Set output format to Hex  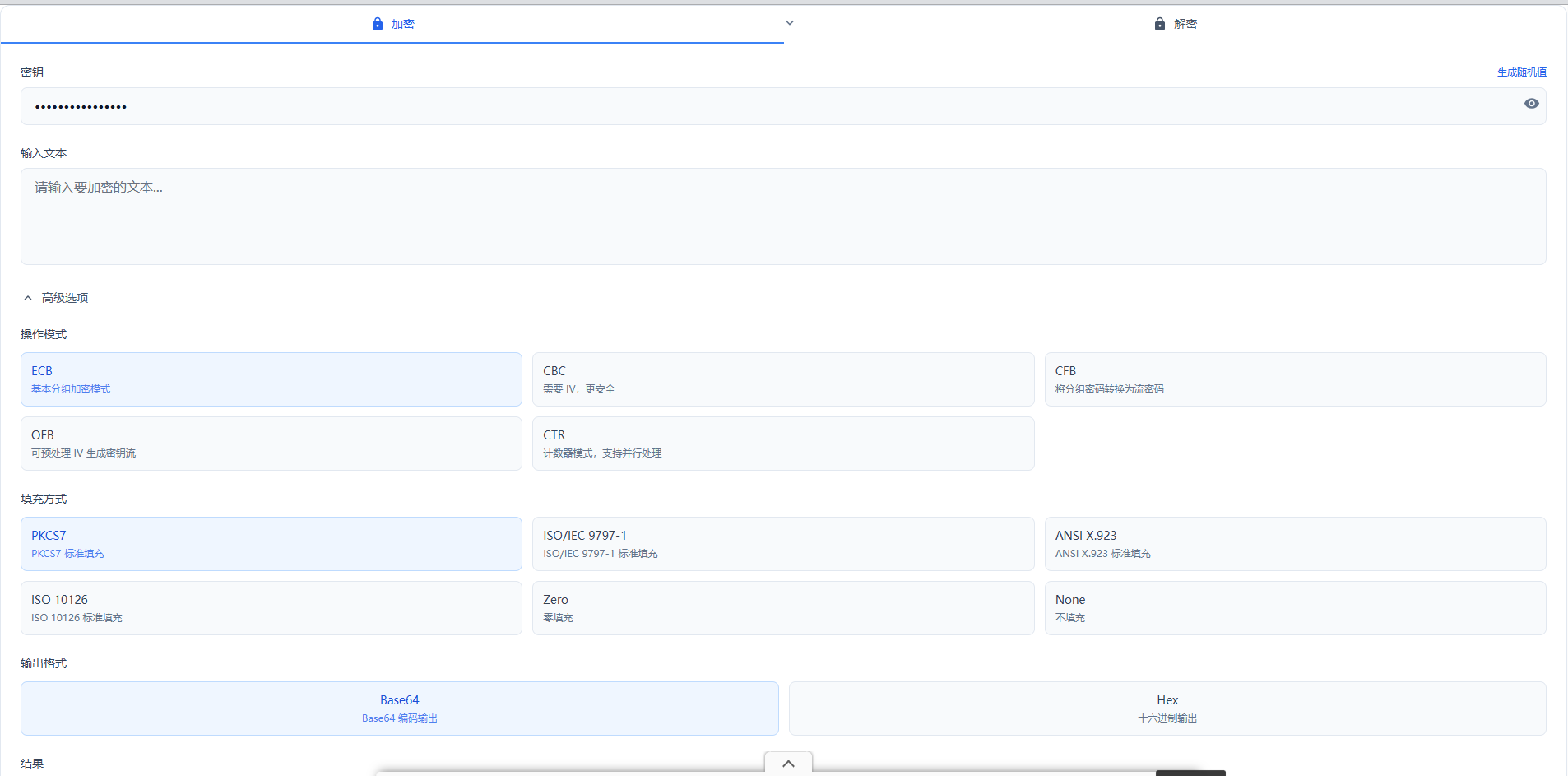tap(1167, 709)
